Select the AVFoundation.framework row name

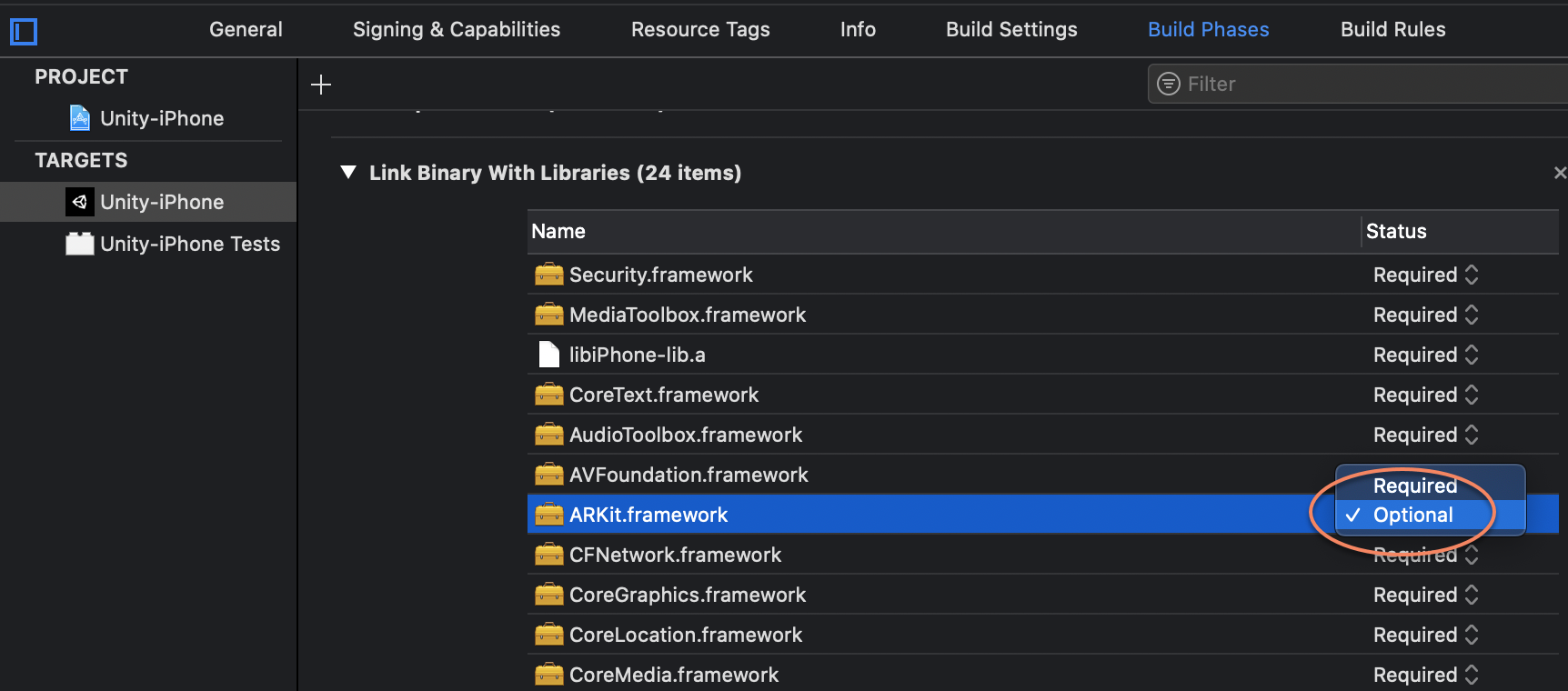pyautogui.click(x=689, y=475)
